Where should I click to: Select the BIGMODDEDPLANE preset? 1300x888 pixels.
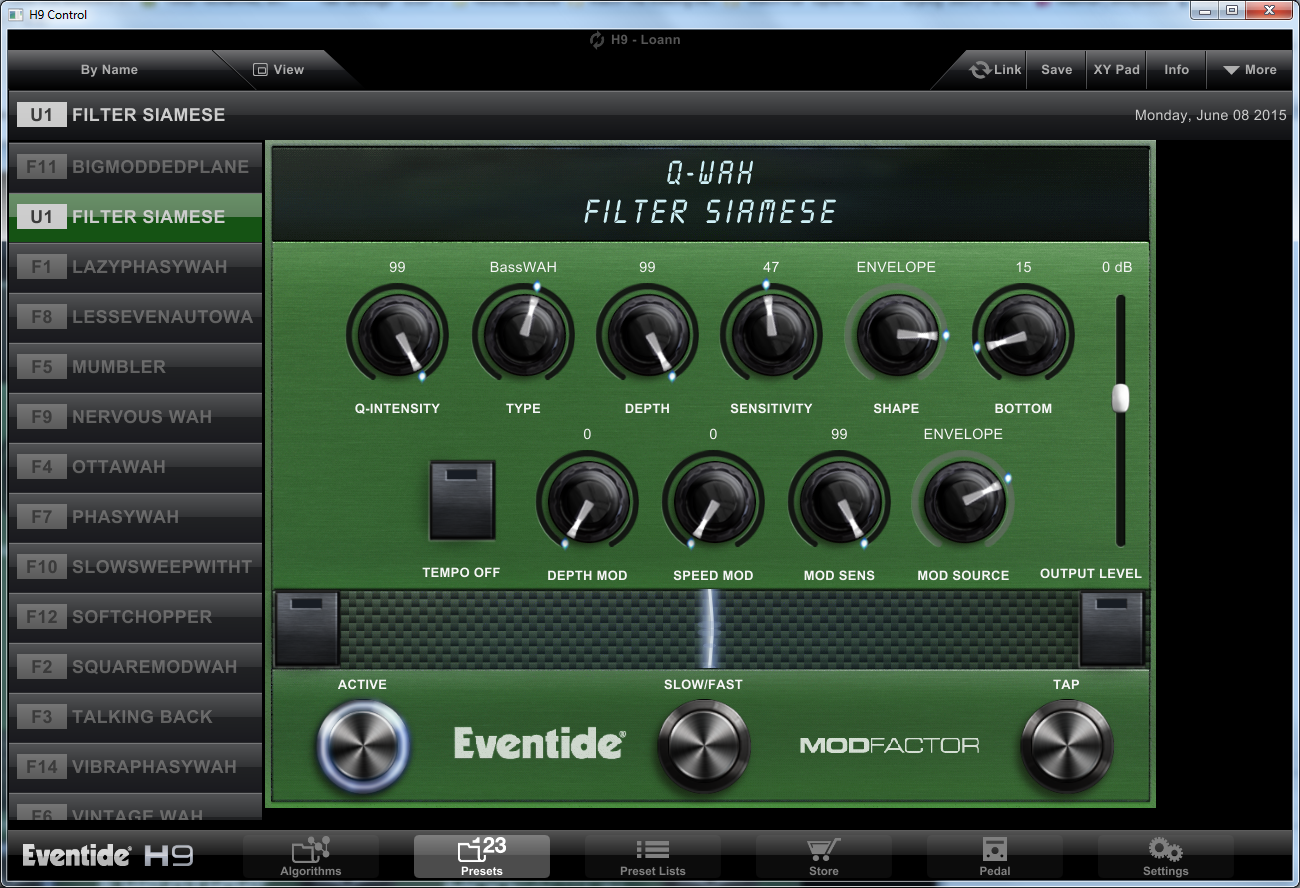[x=135, y=167]
